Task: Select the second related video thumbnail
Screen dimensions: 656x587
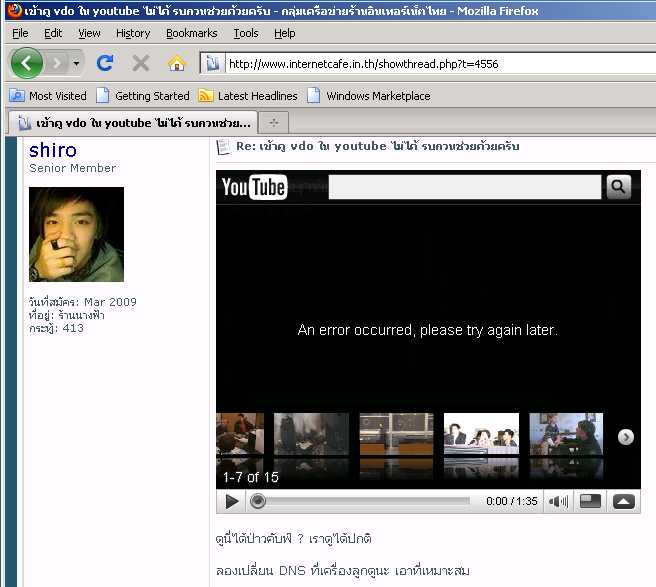Action: tap(311, 434)
